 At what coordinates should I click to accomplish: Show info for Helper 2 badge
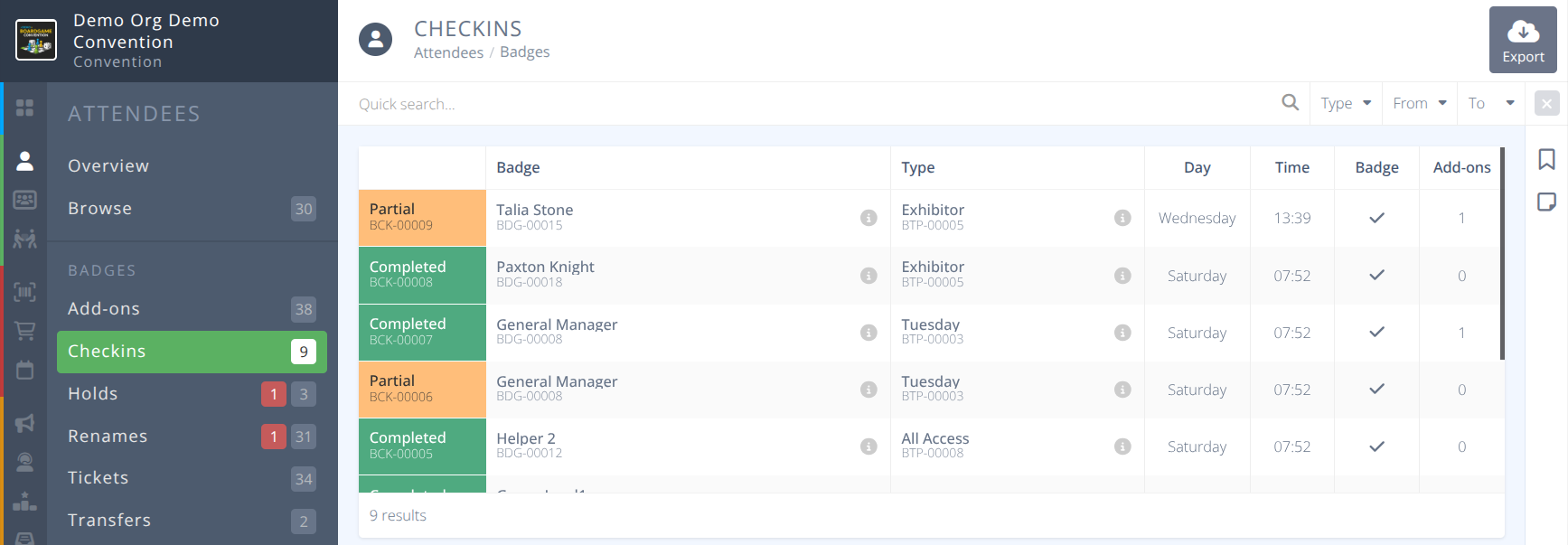point(869,446)
